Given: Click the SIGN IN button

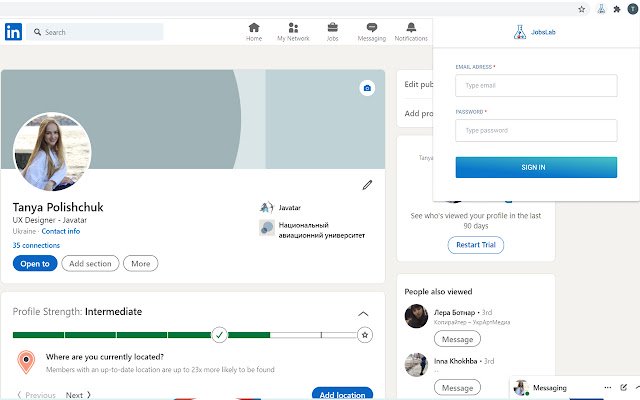Looking at the screenshot, I should tap(536, 167).
